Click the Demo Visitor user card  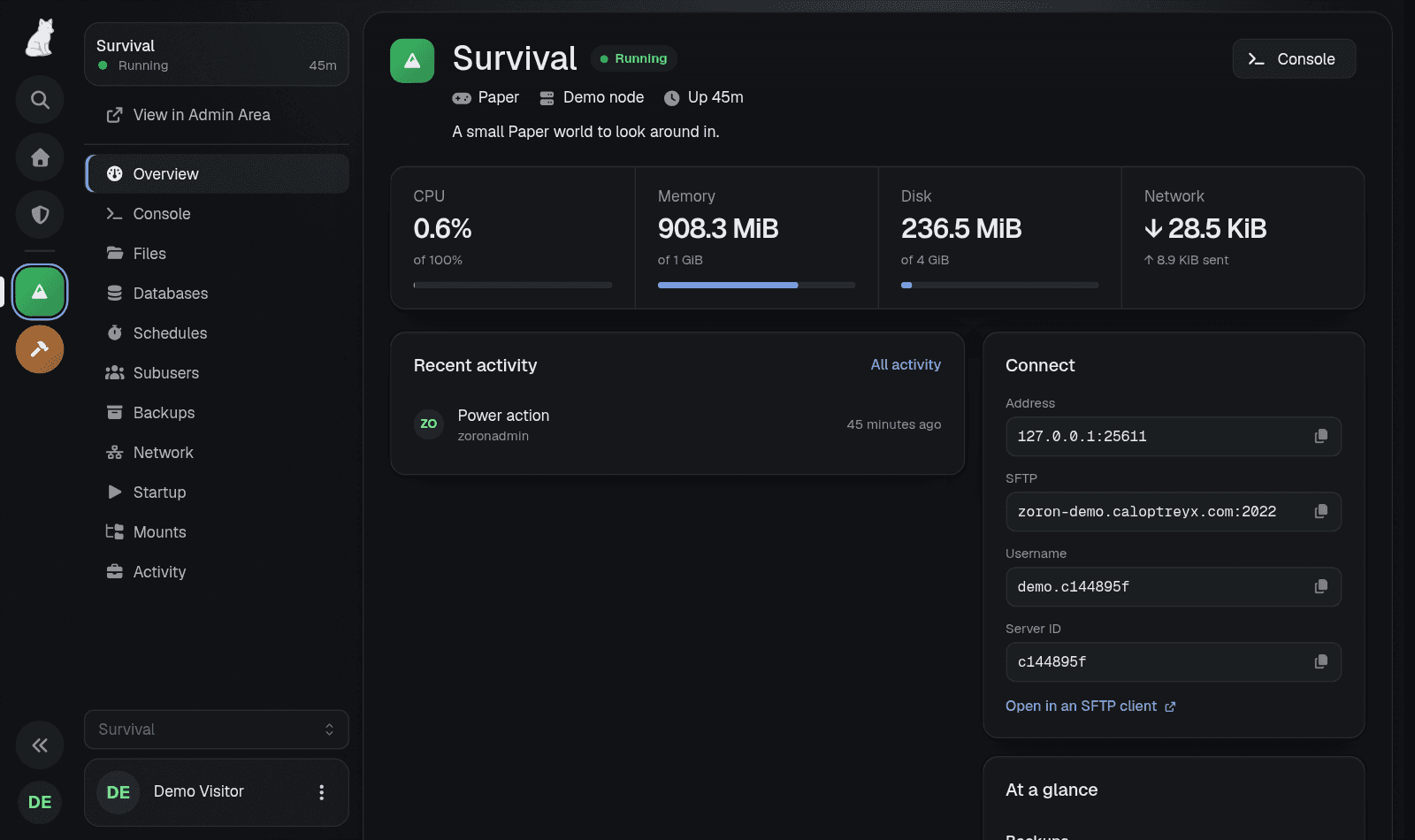pyautogui.click(x=217, y=792)
